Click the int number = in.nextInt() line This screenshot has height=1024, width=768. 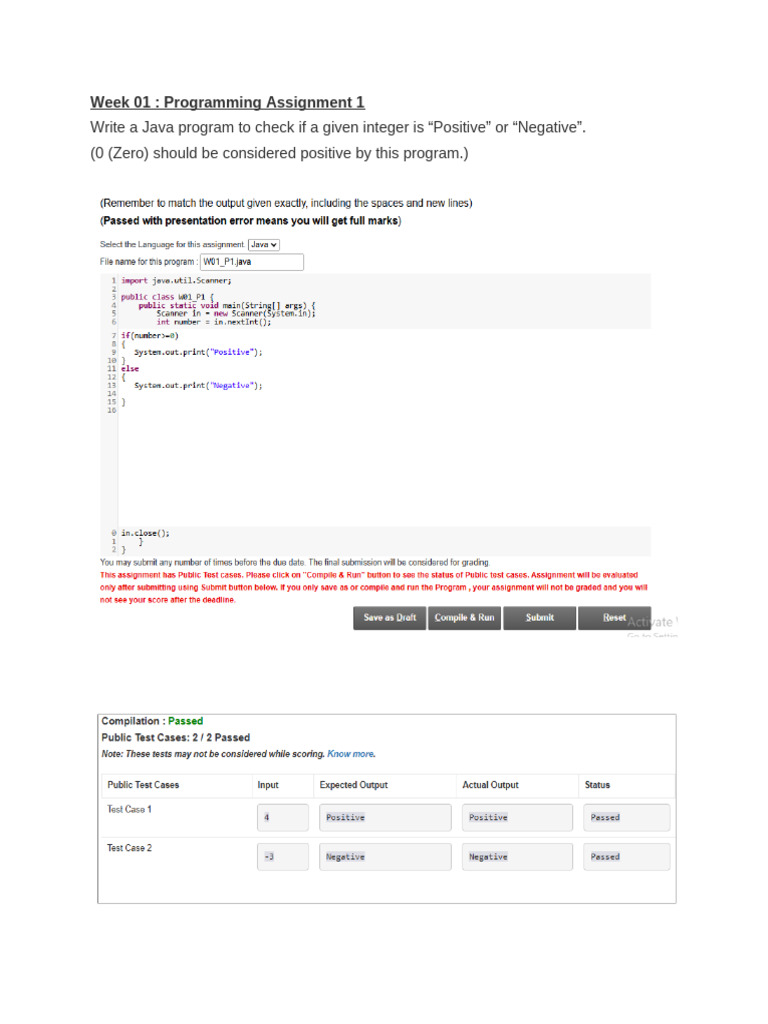214,322
